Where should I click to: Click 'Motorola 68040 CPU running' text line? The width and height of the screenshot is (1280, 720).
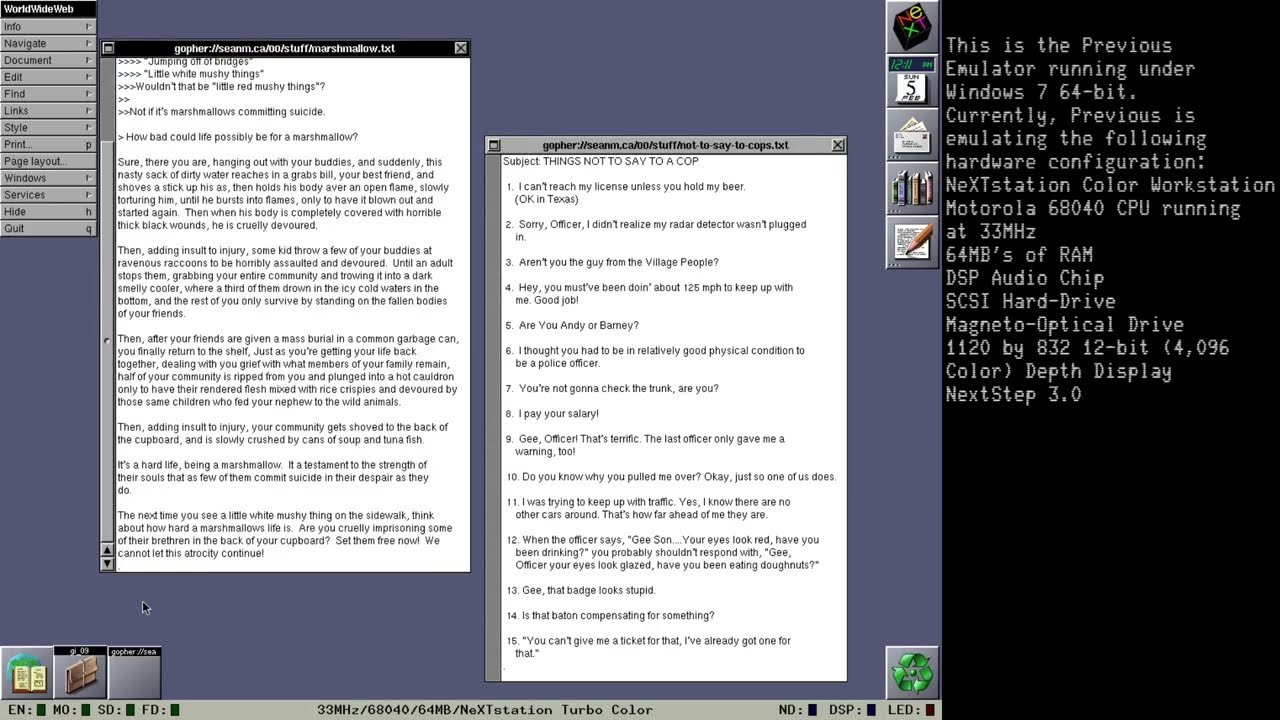click(x=1093, y=208)
